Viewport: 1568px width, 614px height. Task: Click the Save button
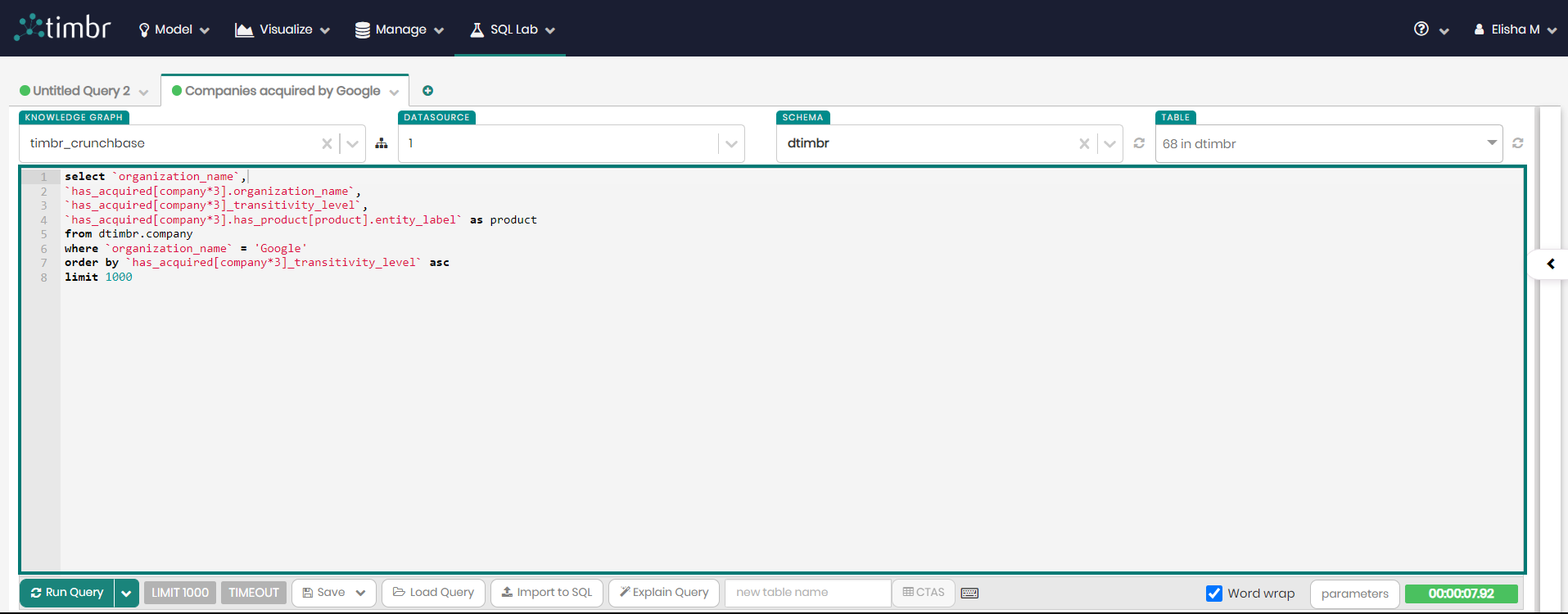[334, 593]
